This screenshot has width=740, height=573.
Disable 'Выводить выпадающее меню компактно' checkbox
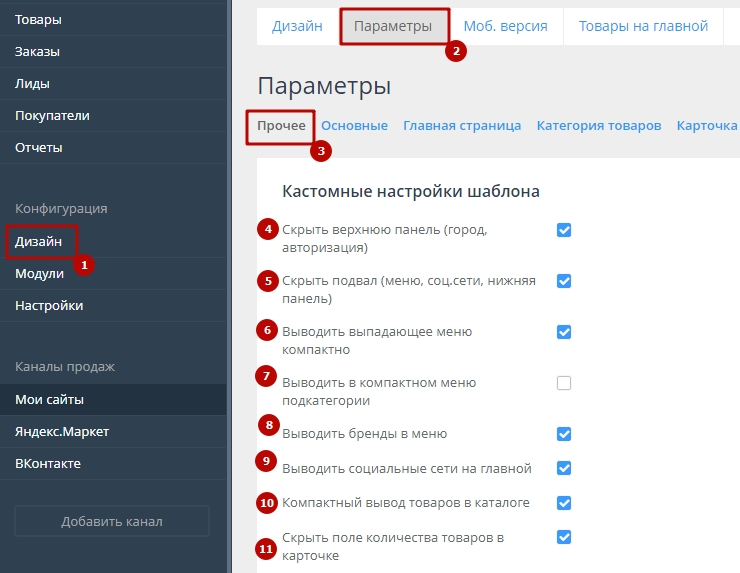point(564,332)
